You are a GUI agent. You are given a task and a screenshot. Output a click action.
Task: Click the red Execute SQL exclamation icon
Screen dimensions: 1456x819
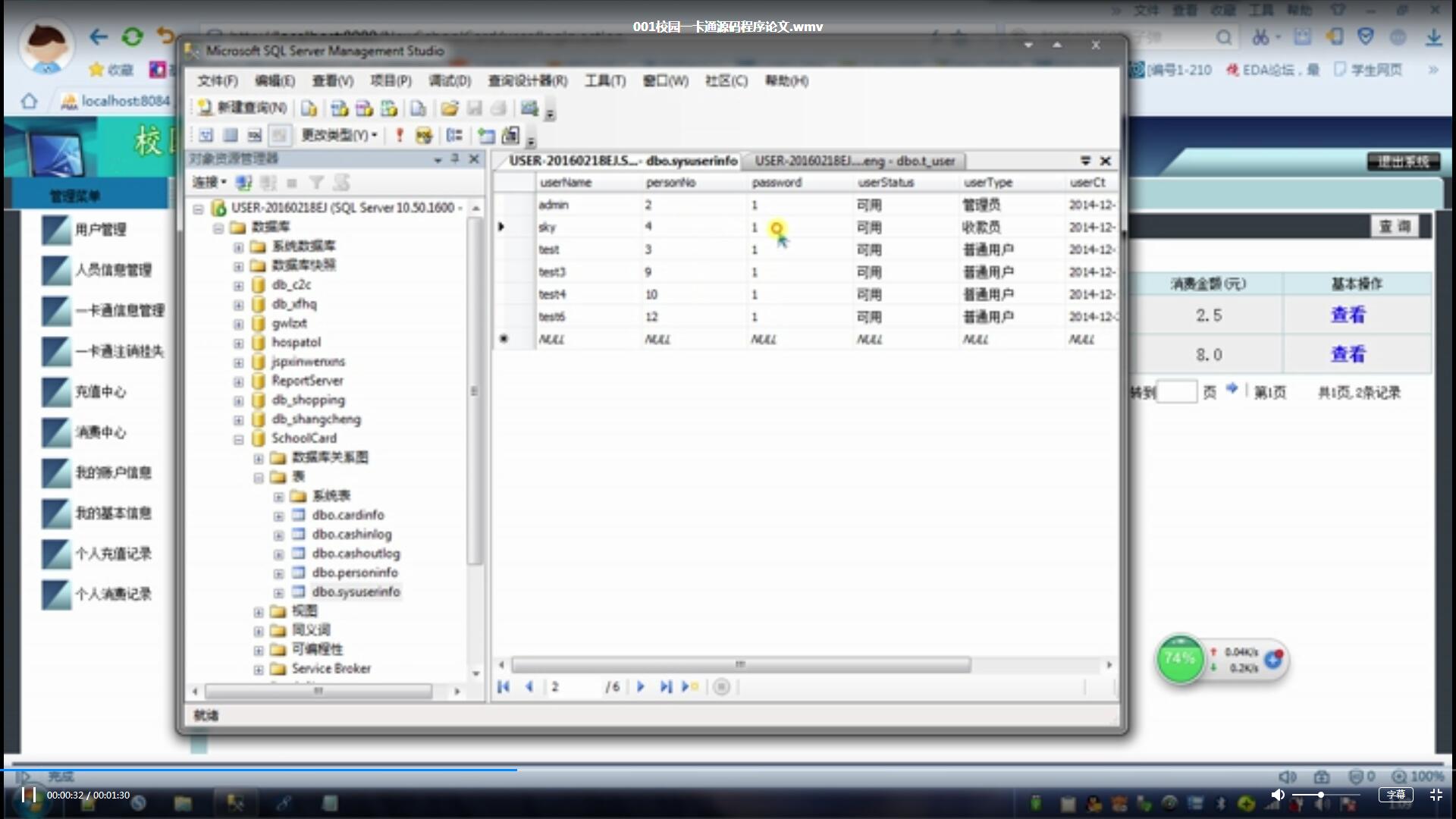coord(400,136)
